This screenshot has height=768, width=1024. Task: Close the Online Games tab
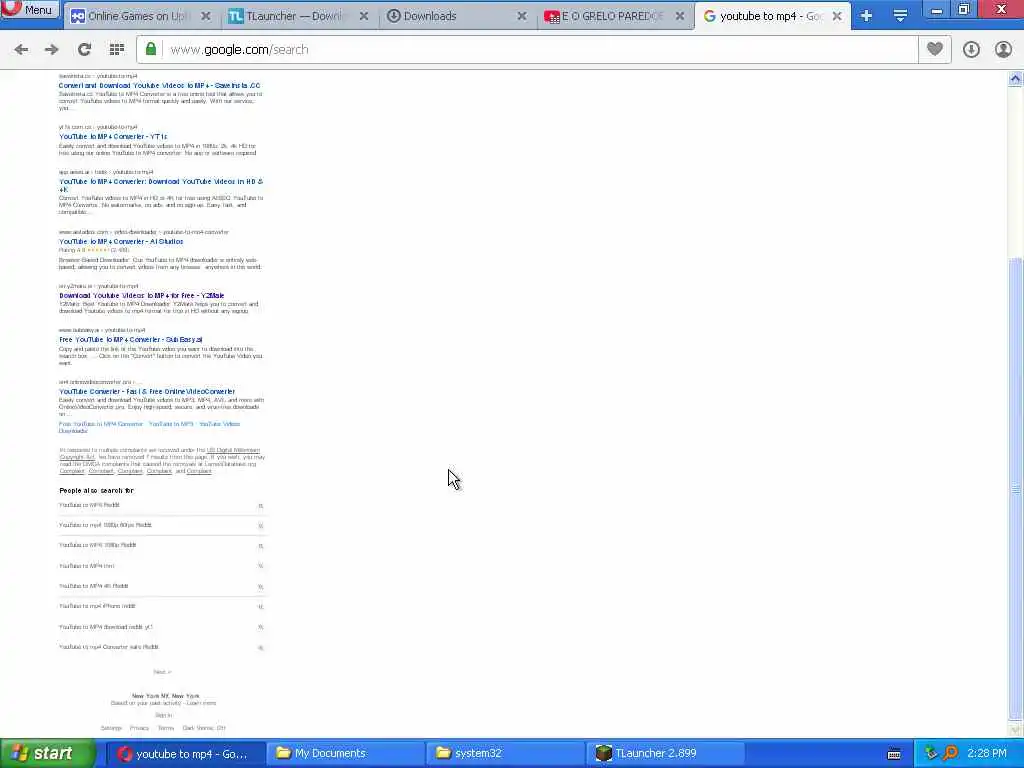pos(206,16)
